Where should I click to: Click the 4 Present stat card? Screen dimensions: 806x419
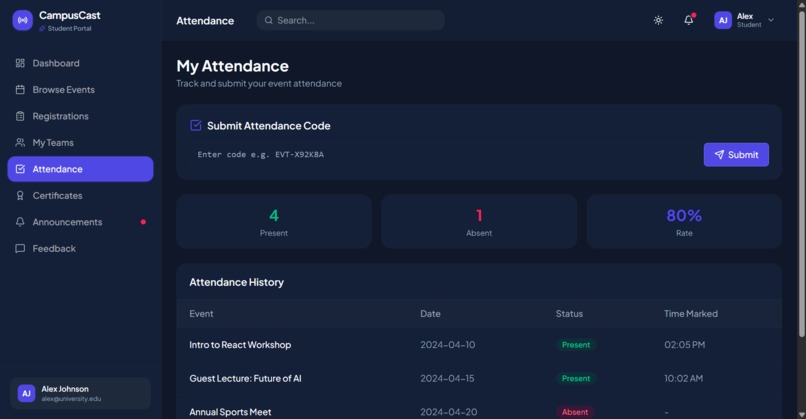tap(273, 222)
